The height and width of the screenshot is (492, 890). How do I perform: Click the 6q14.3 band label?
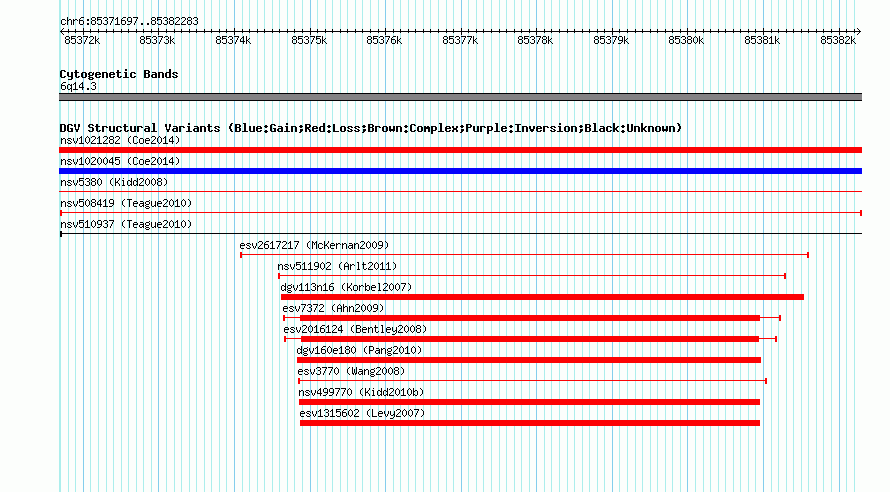click(x=78, y=86)
